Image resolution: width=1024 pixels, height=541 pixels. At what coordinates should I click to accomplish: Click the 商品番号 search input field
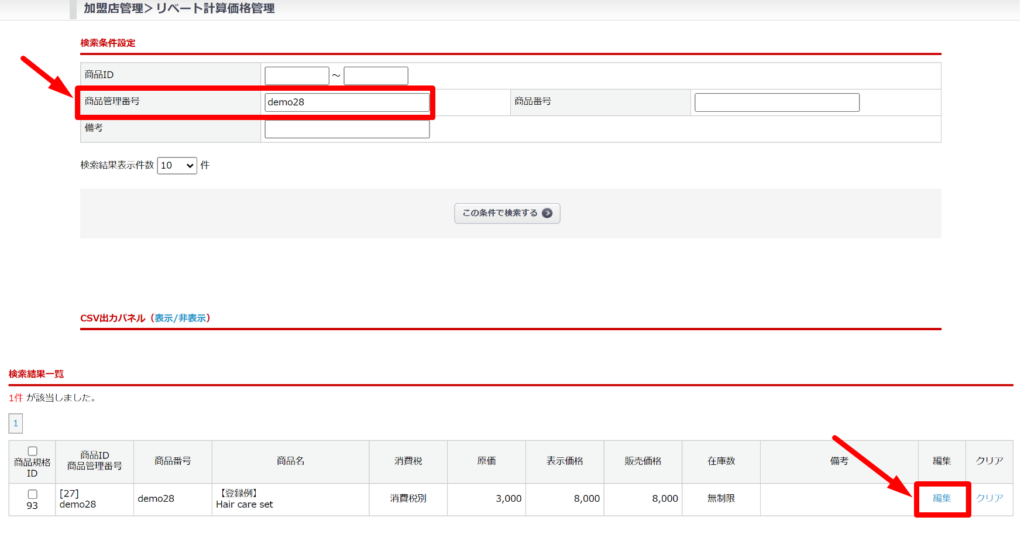pyautogui.click(x=776, y=102)
